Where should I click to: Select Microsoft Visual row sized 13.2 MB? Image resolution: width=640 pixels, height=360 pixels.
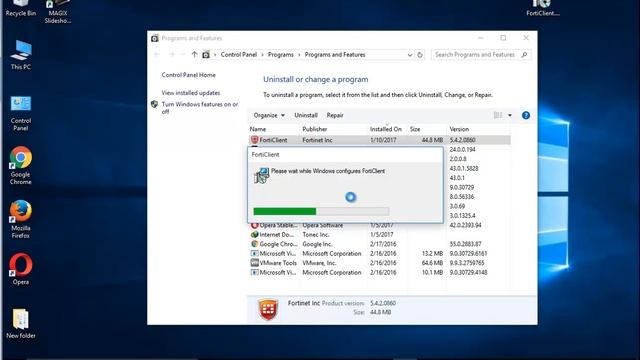pos(380,253)
